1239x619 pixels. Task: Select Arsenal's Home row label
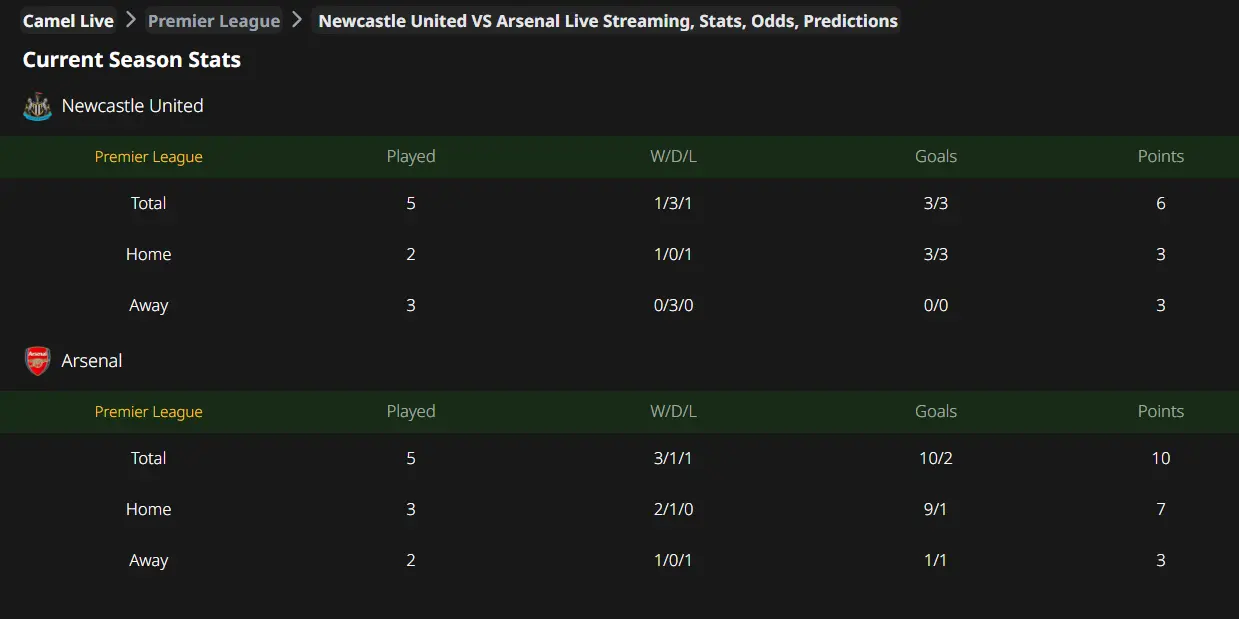(x=148, y=509)
